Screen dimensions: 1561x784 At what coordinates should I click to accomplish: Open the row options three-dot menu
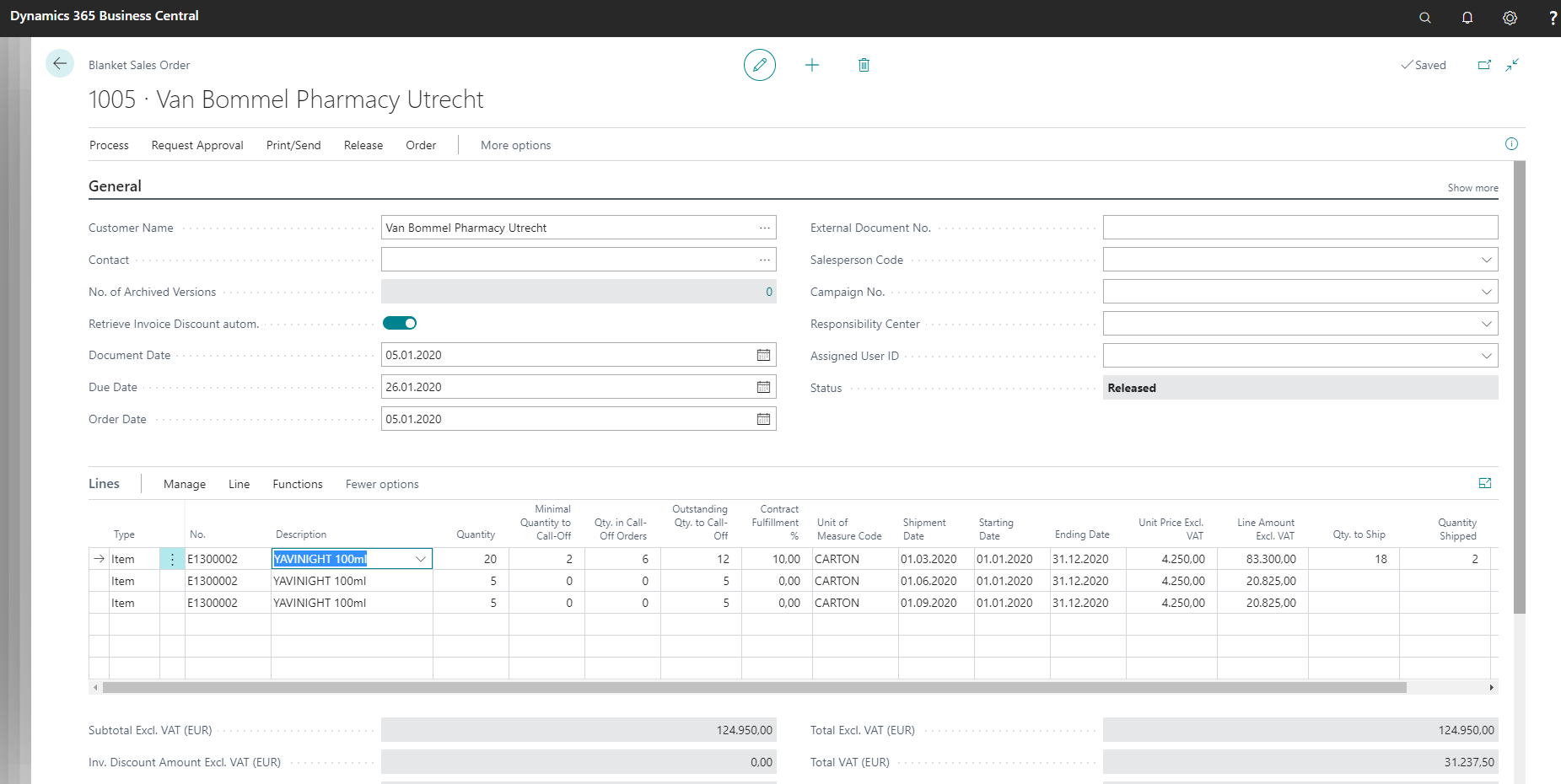coord(172,559)
